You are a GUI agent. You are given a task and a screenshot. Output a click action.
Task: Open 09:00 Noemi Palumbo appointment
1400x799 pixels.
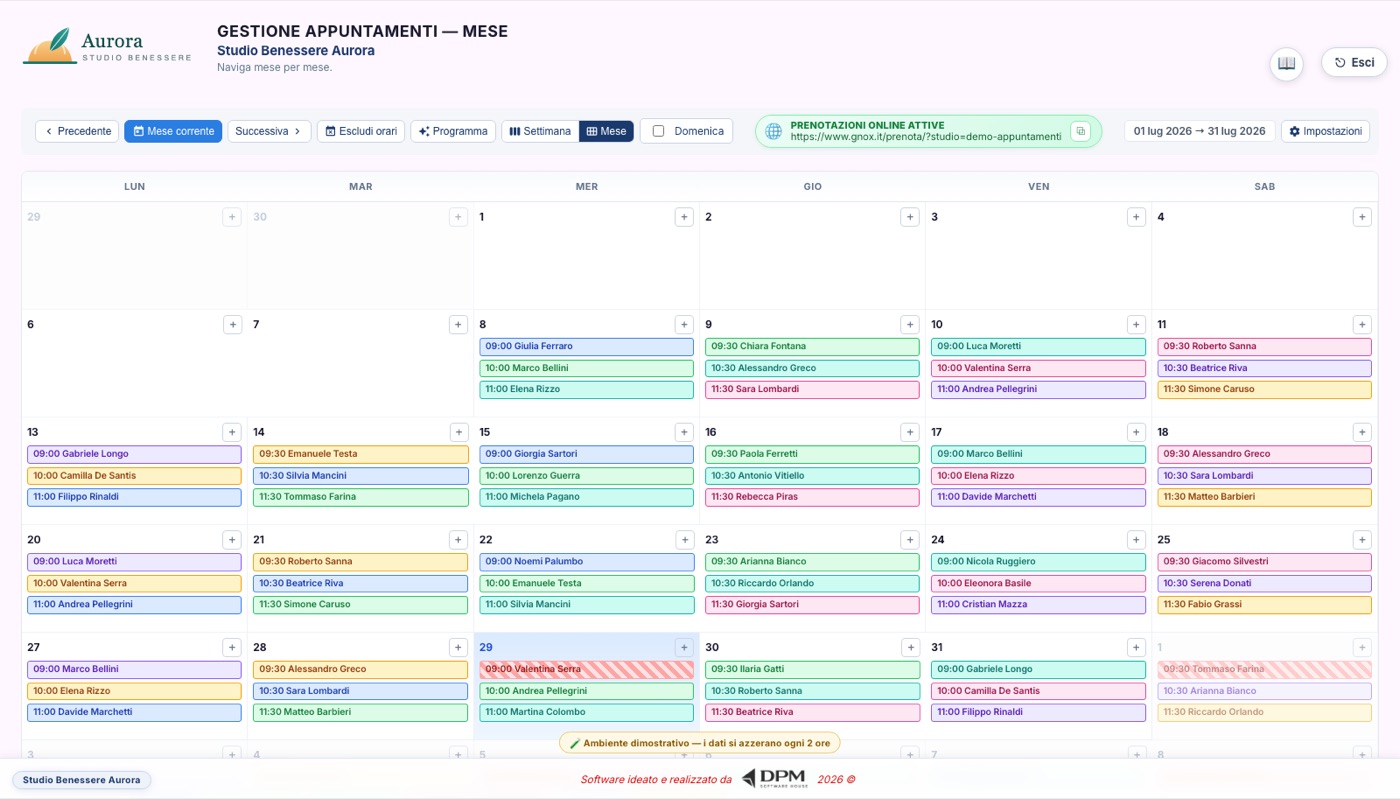(586, 562)
